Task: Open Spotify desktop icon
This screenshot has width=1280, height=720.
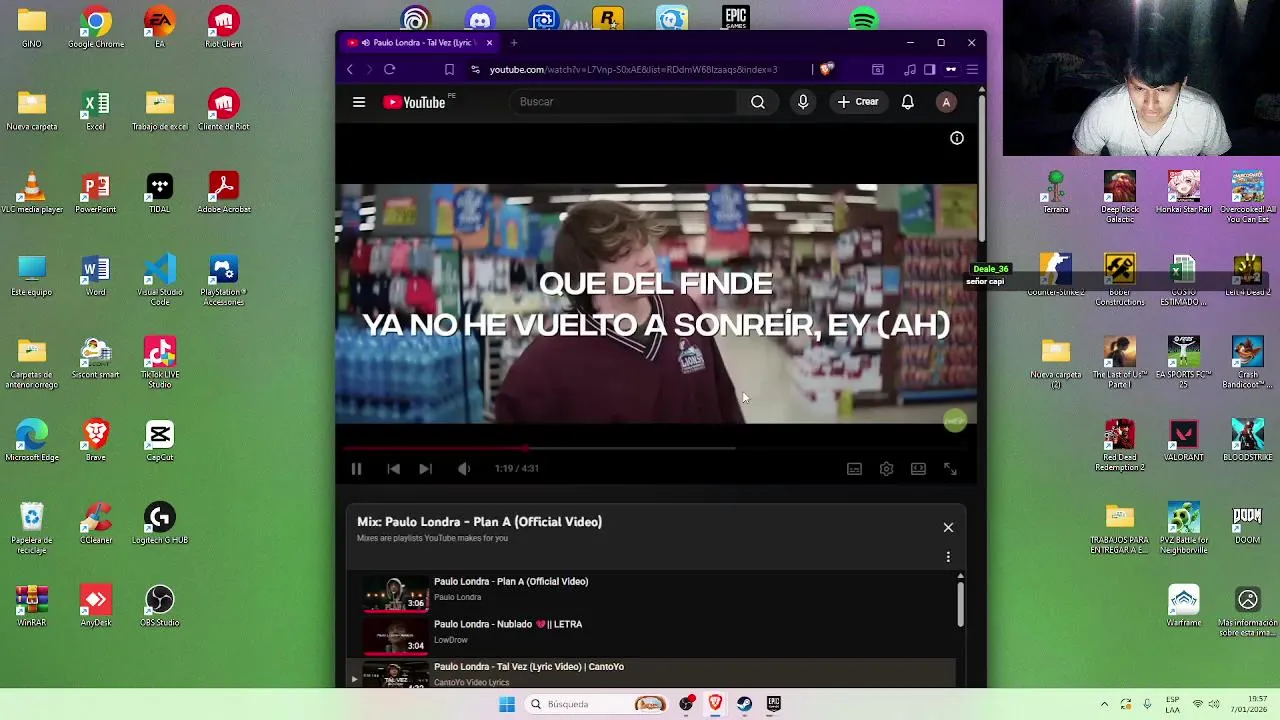Action: [x=863, y=19]
